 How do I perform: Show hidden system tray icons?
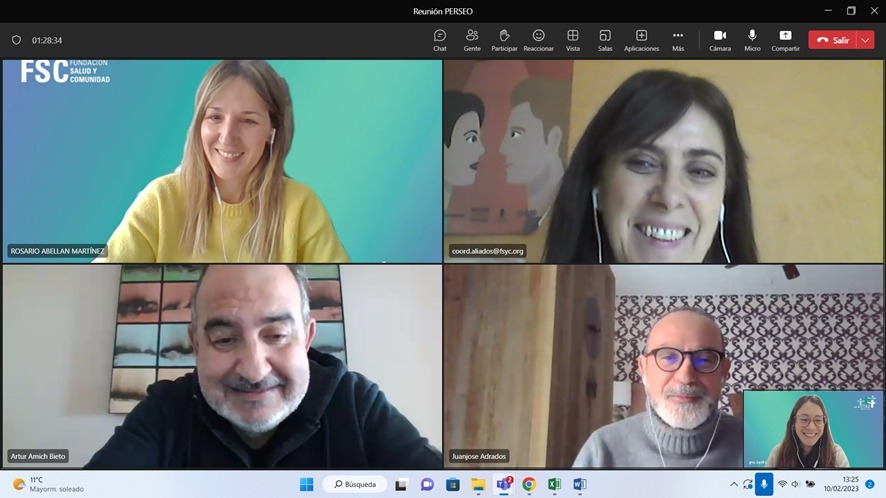(x=733, y=484)
